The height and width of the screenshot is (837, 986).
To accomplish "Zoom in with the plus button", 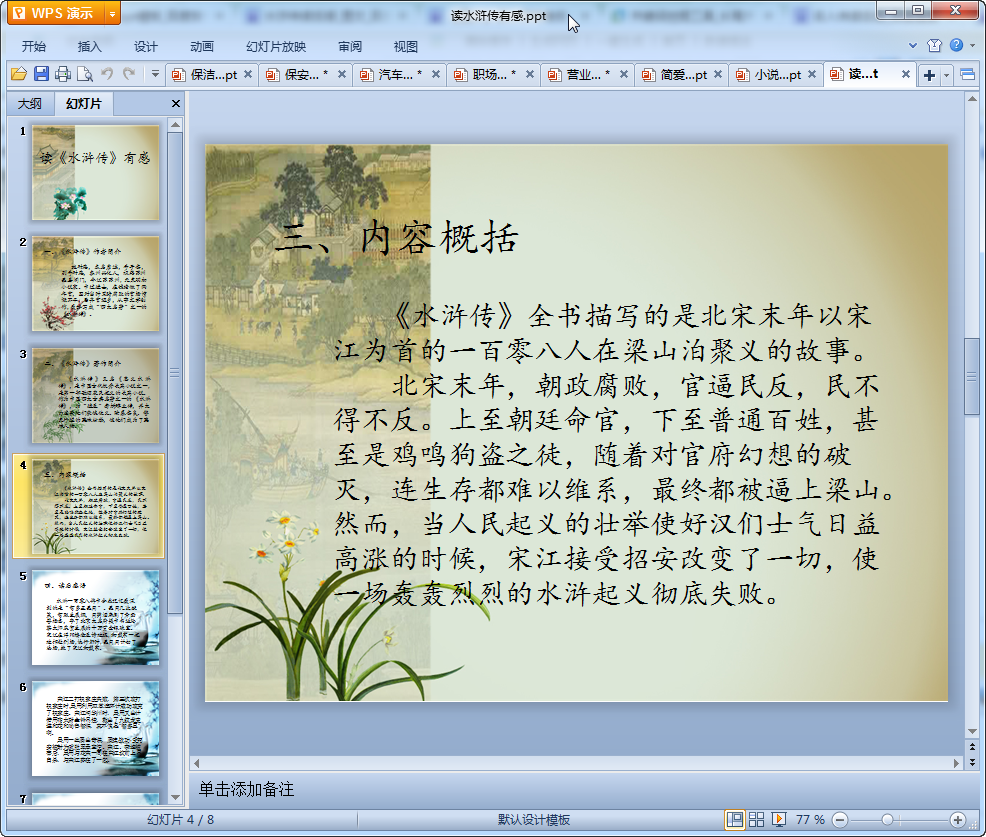I will click(x=958, y=820).
